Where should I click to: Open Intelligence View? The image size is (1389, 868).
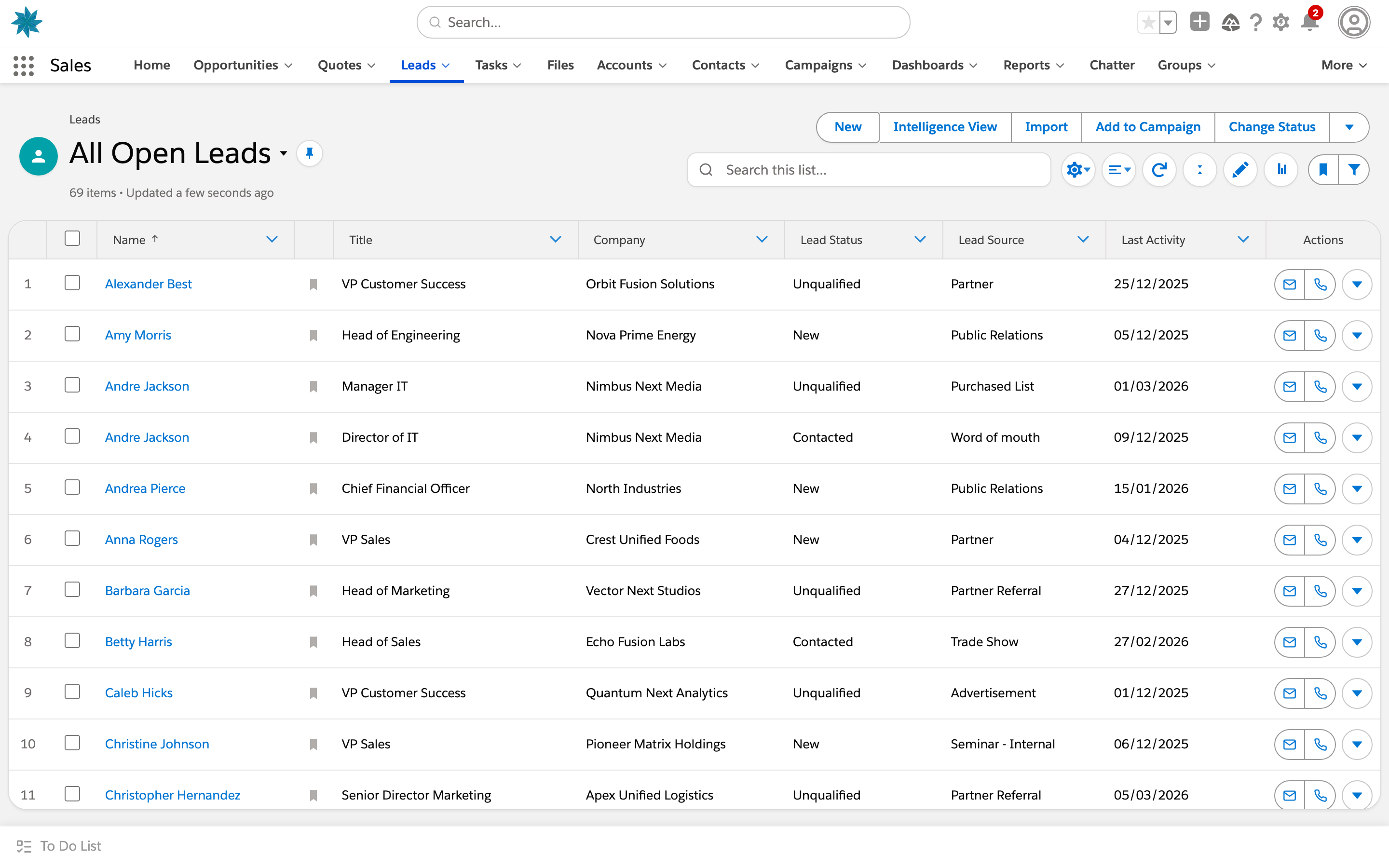pyautogui.click(x=945, y=127)
